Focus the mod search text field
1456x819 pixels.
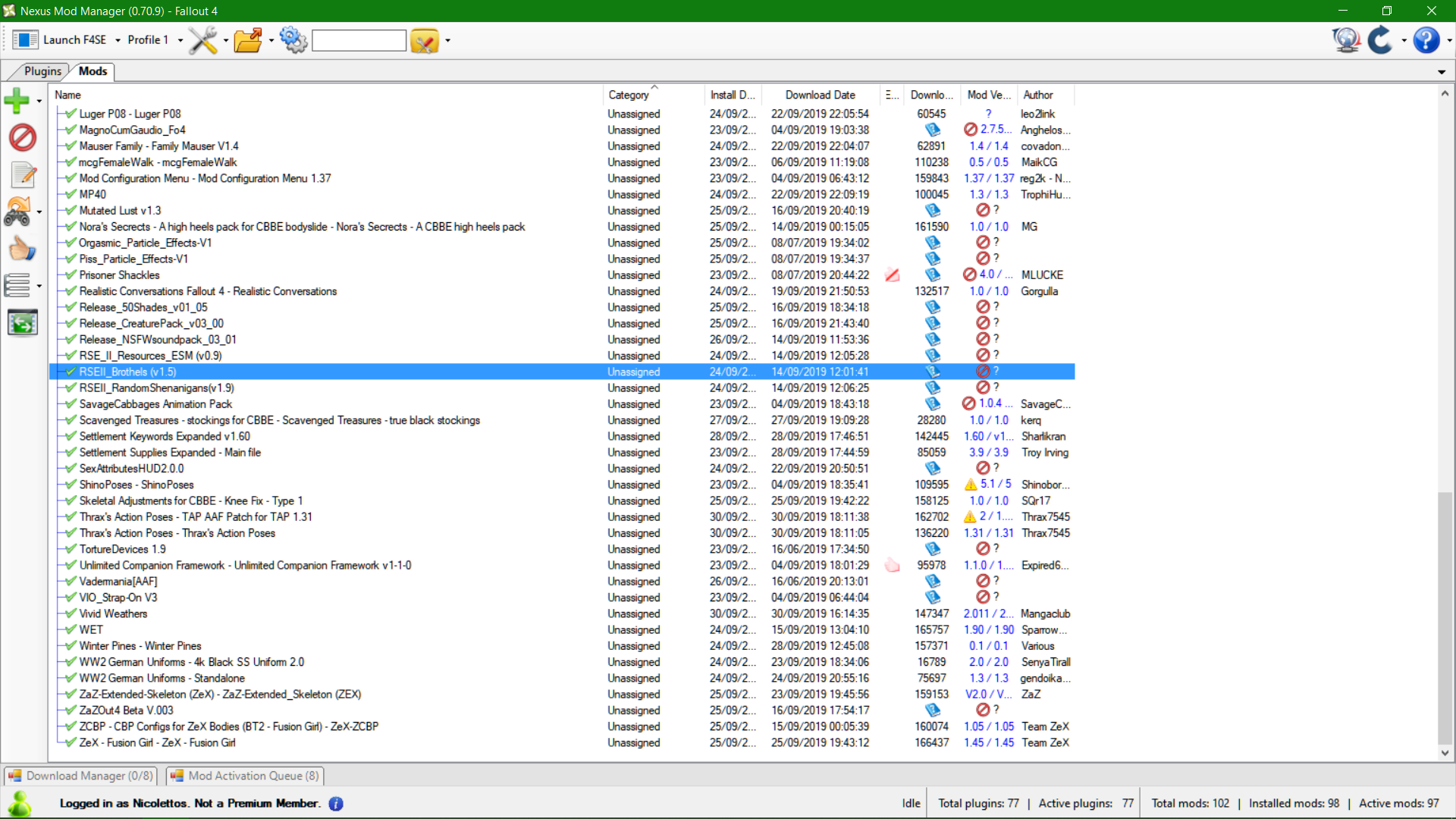click(x=359, y=40)
